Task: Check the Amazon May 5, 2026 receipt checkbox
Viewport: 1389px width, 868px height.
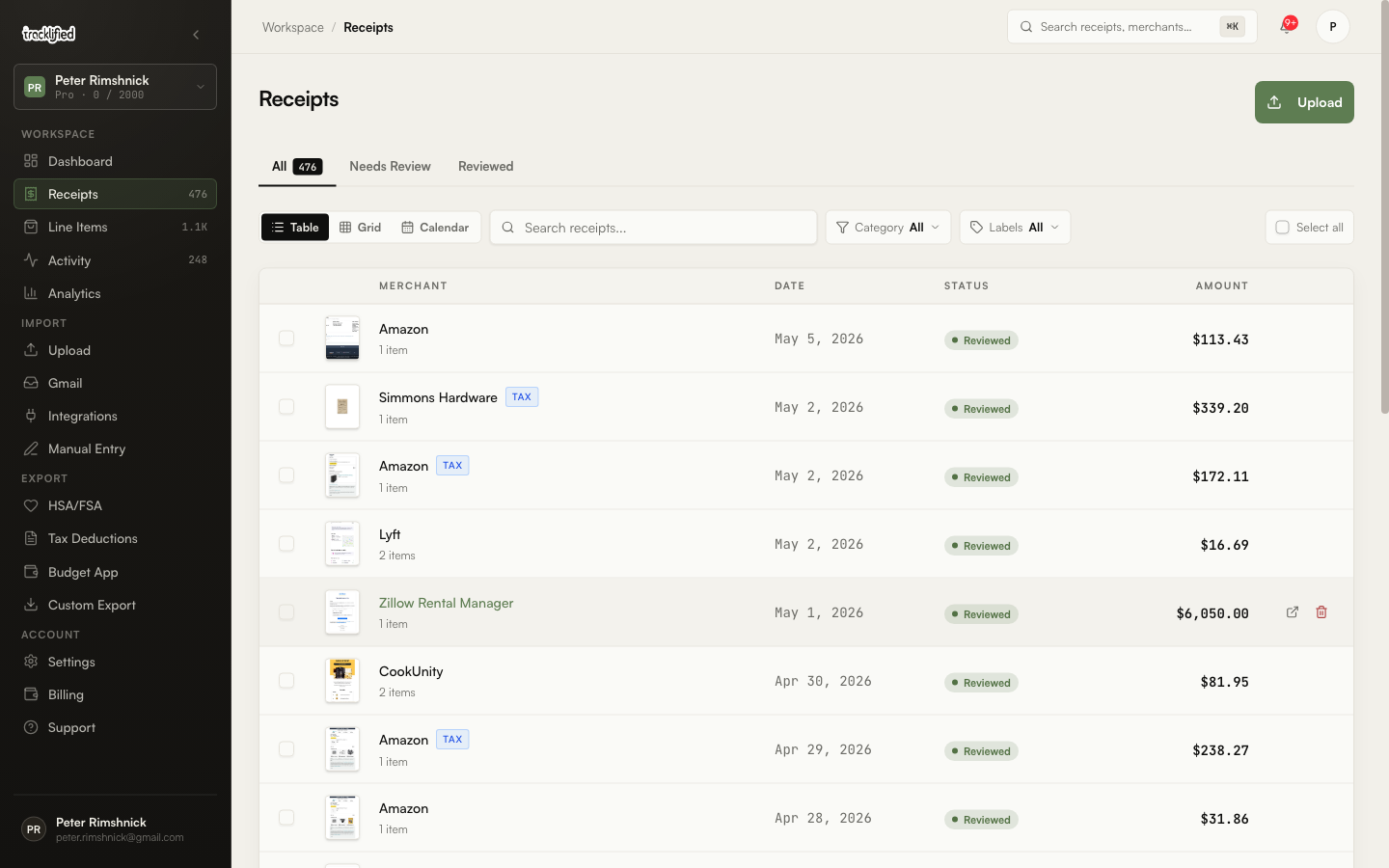Action: click(x=286, y=339)
